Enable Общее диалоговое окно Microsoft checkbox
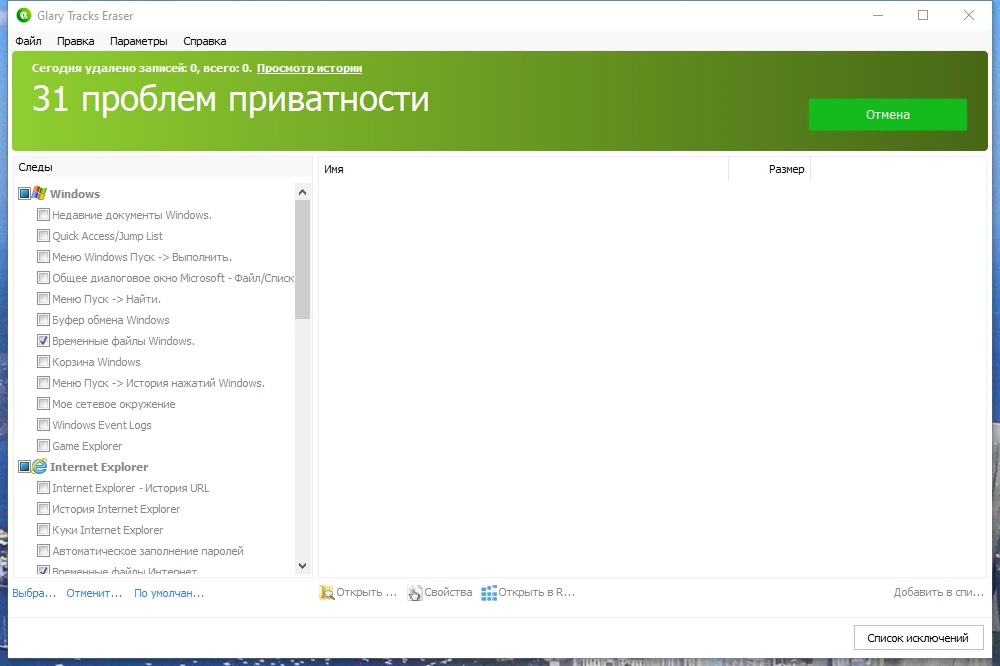This screenshot has width=1000, height=666. [x=43, y=278]
